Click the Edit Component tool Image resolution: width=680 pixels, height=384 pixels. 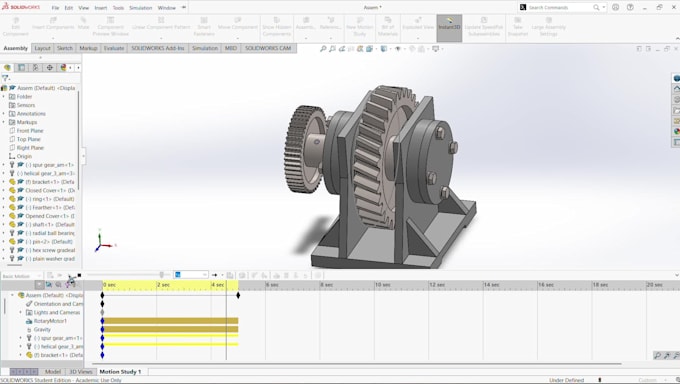pyautogui.click(x=16, y=26)
